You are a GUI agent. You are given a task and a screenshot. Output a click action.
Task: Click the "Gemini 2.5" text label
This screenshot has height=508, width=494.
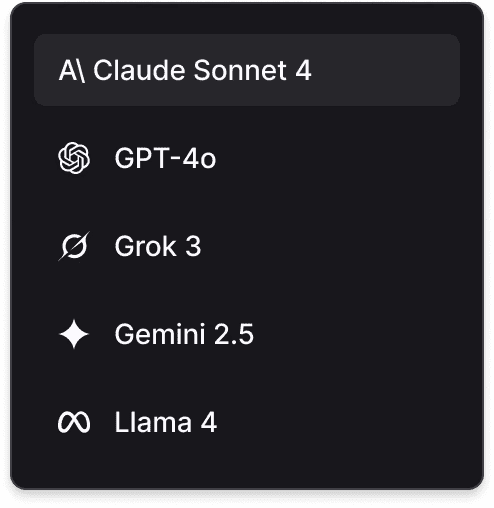point(184,334)
